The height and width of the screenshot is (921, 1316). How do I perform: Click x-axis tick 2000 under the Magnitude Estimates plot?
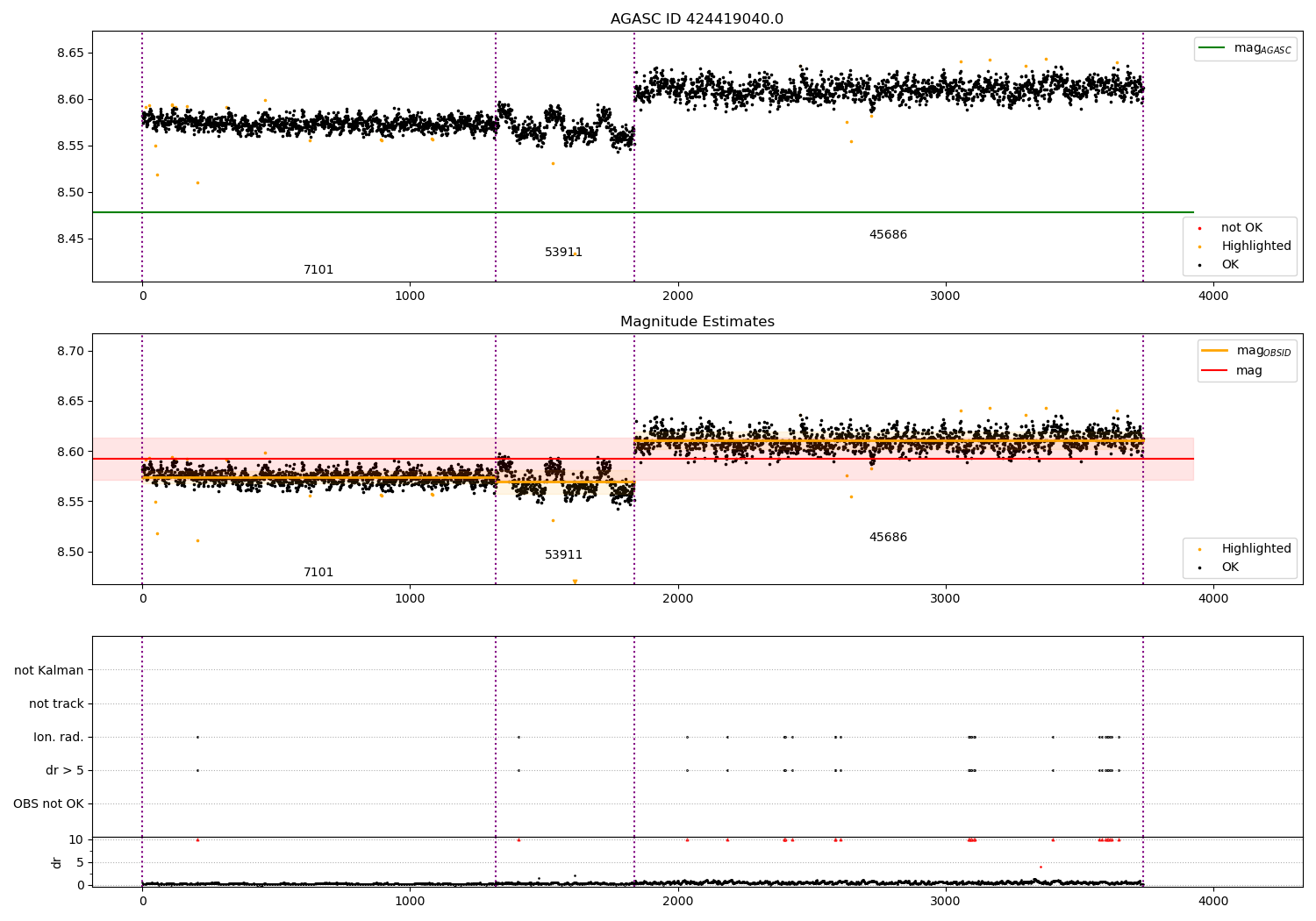click(677, 599)
